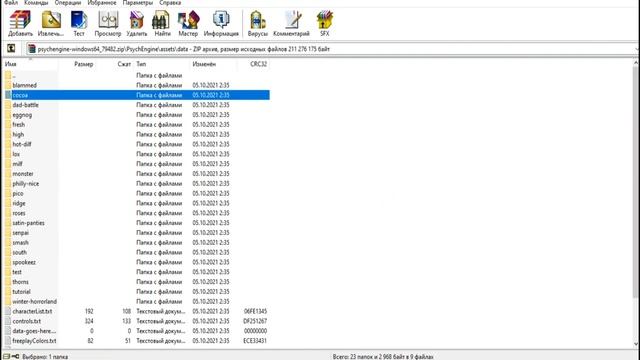Select the ridge folder
The width and height of the screenshot is (640, 360).
[19, 203]
